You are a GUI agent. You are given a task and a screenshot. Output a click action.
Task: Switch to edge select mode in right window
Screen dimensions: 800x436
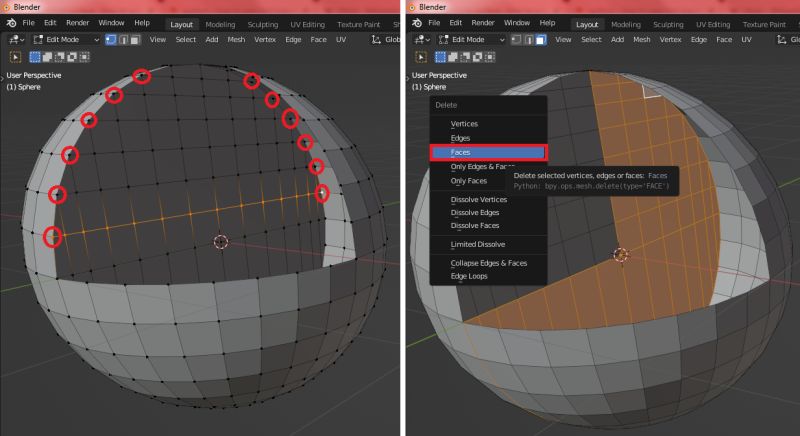529,39
